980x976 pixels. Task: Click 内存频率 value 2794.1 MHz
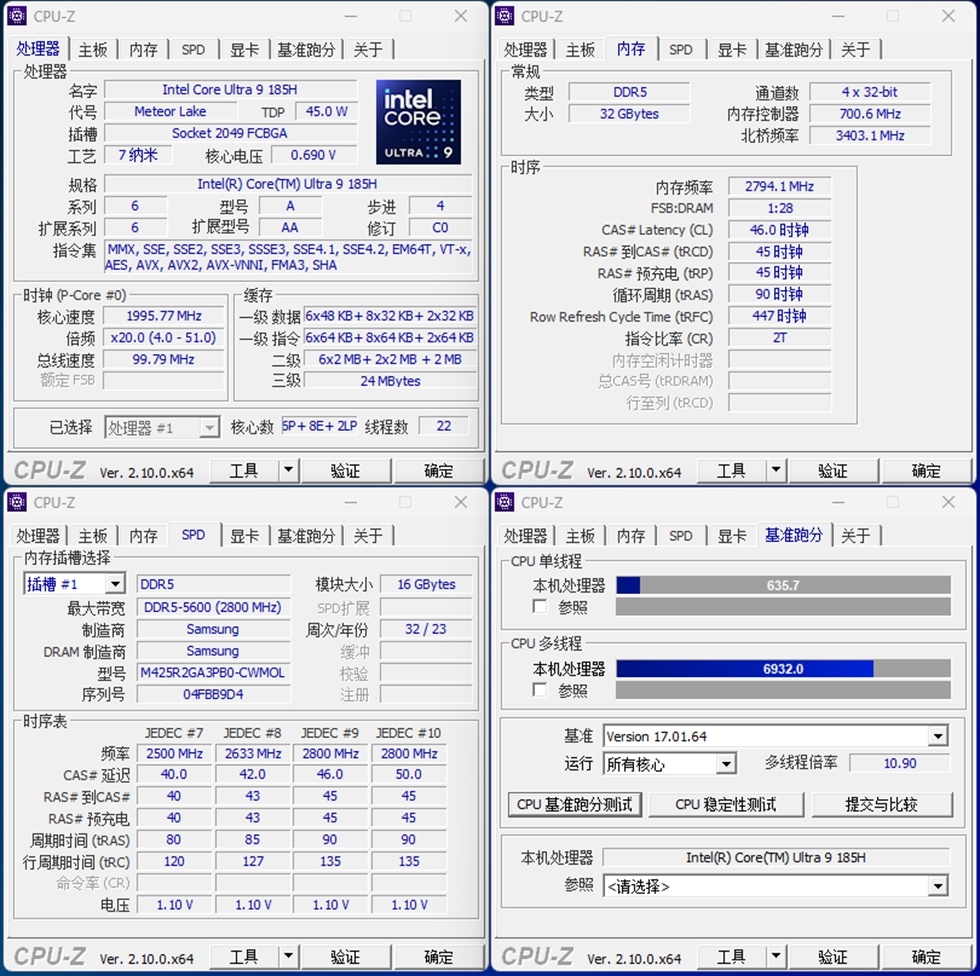tap(779, 187)
